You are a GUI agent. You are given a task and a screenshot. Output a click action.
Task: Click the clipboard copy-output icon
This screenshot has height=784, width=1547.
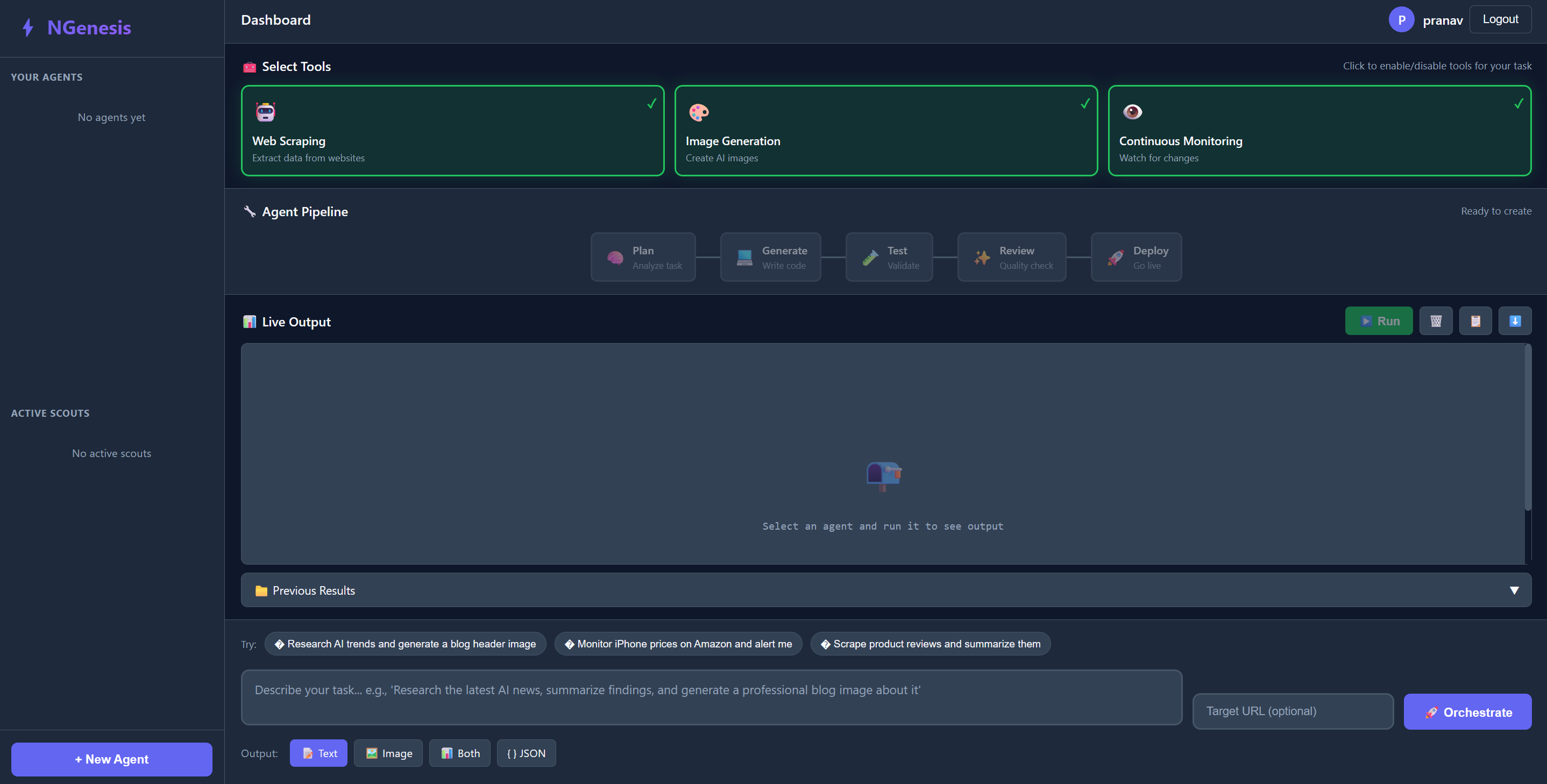(x=1475, y=321)
